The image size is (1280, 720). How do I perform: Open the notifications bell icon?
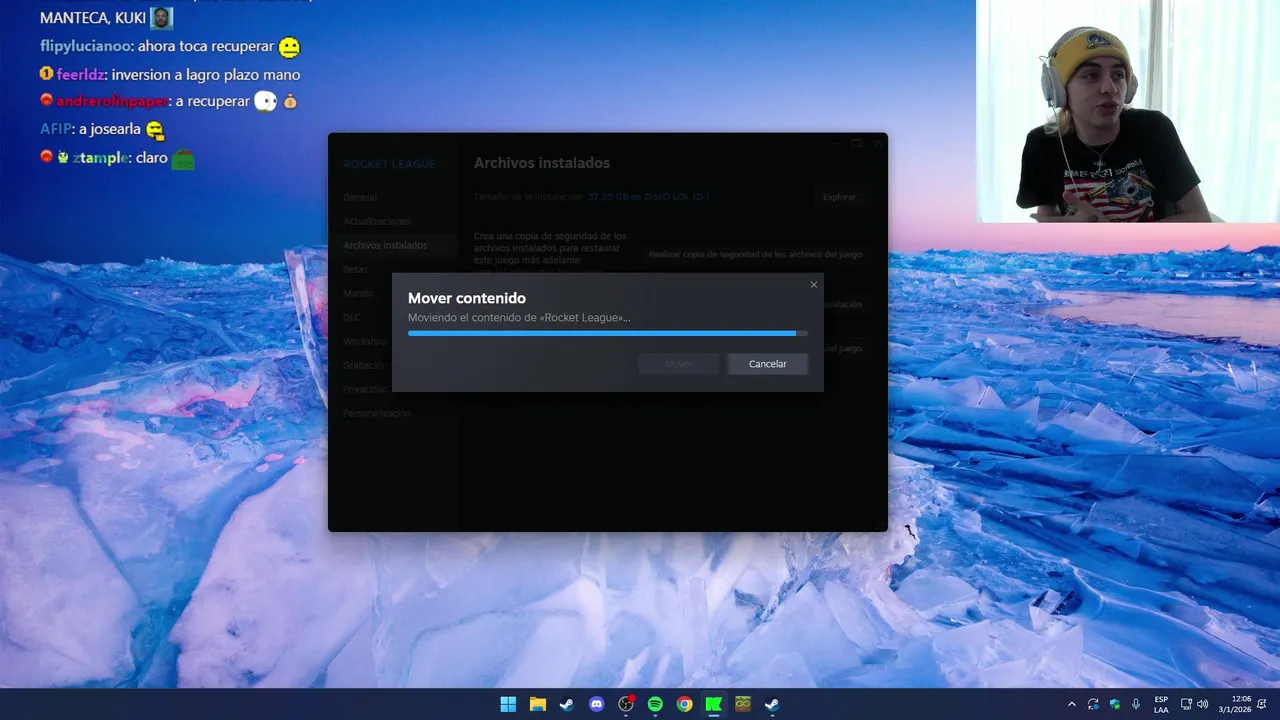point(1262,704)
